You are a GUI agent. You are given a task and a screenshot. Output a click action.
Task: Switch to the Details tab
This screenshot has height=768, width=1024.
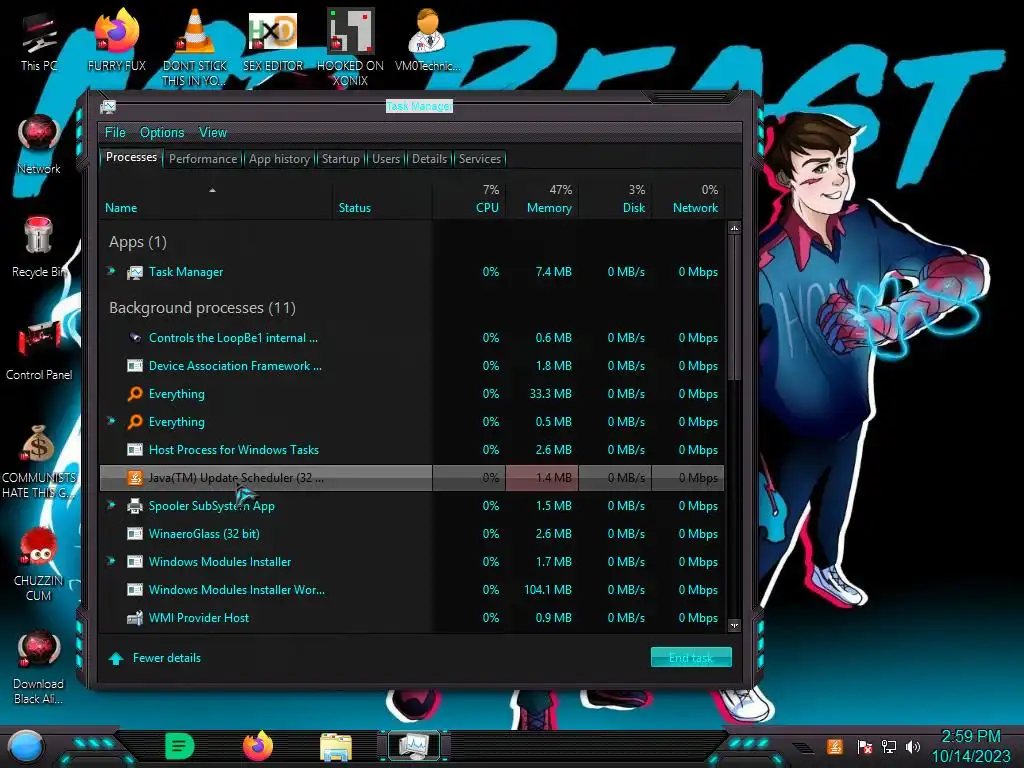coord(430,159)
